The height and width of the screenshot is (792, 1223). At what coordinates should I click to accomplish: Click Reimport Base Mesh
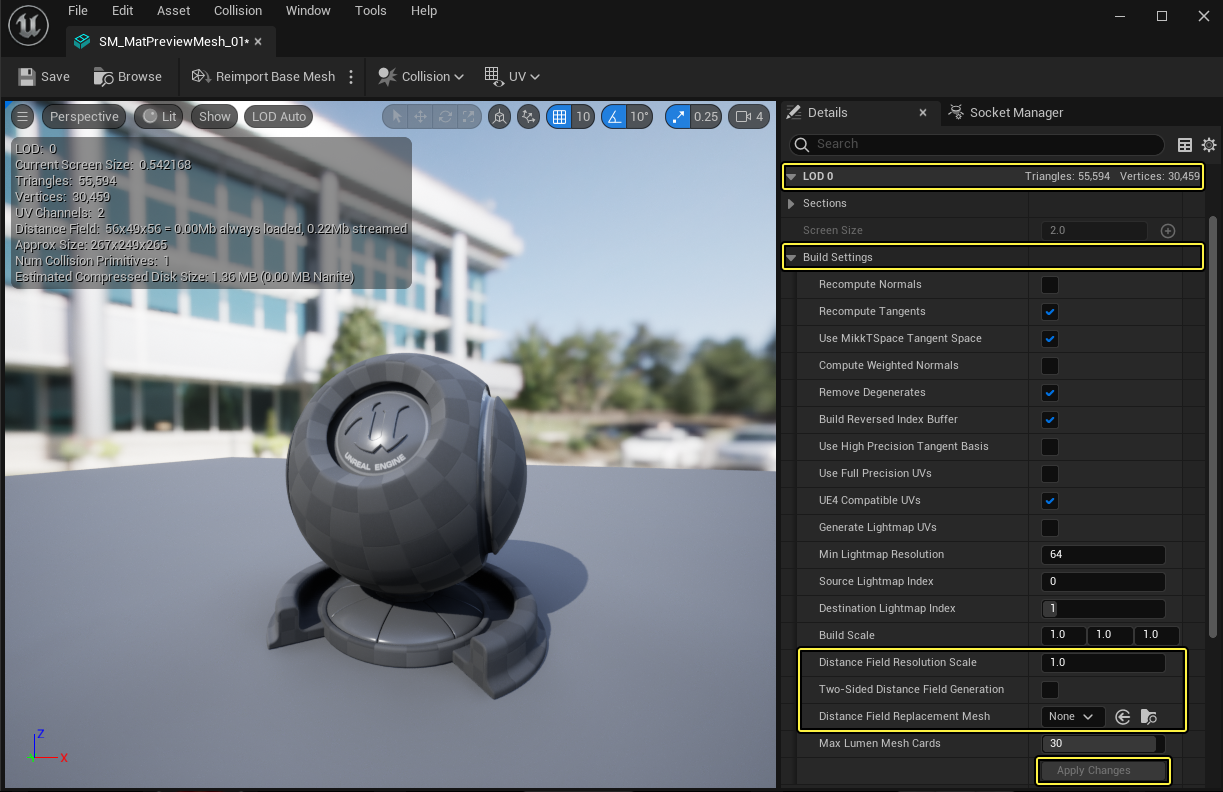tap(262, 76)
